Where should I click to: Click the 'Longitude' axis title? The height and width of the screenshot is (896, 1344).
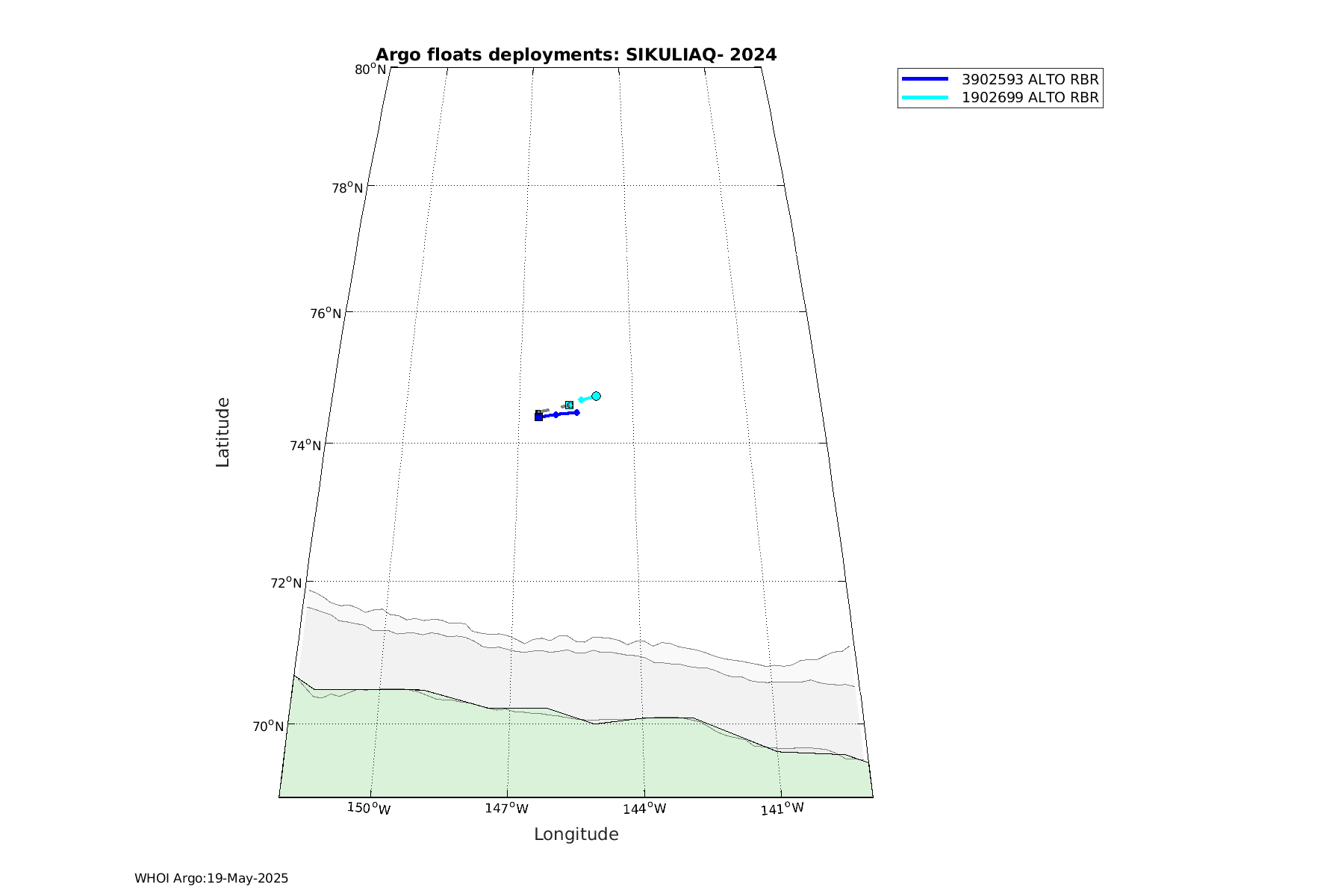pos(576,835)
